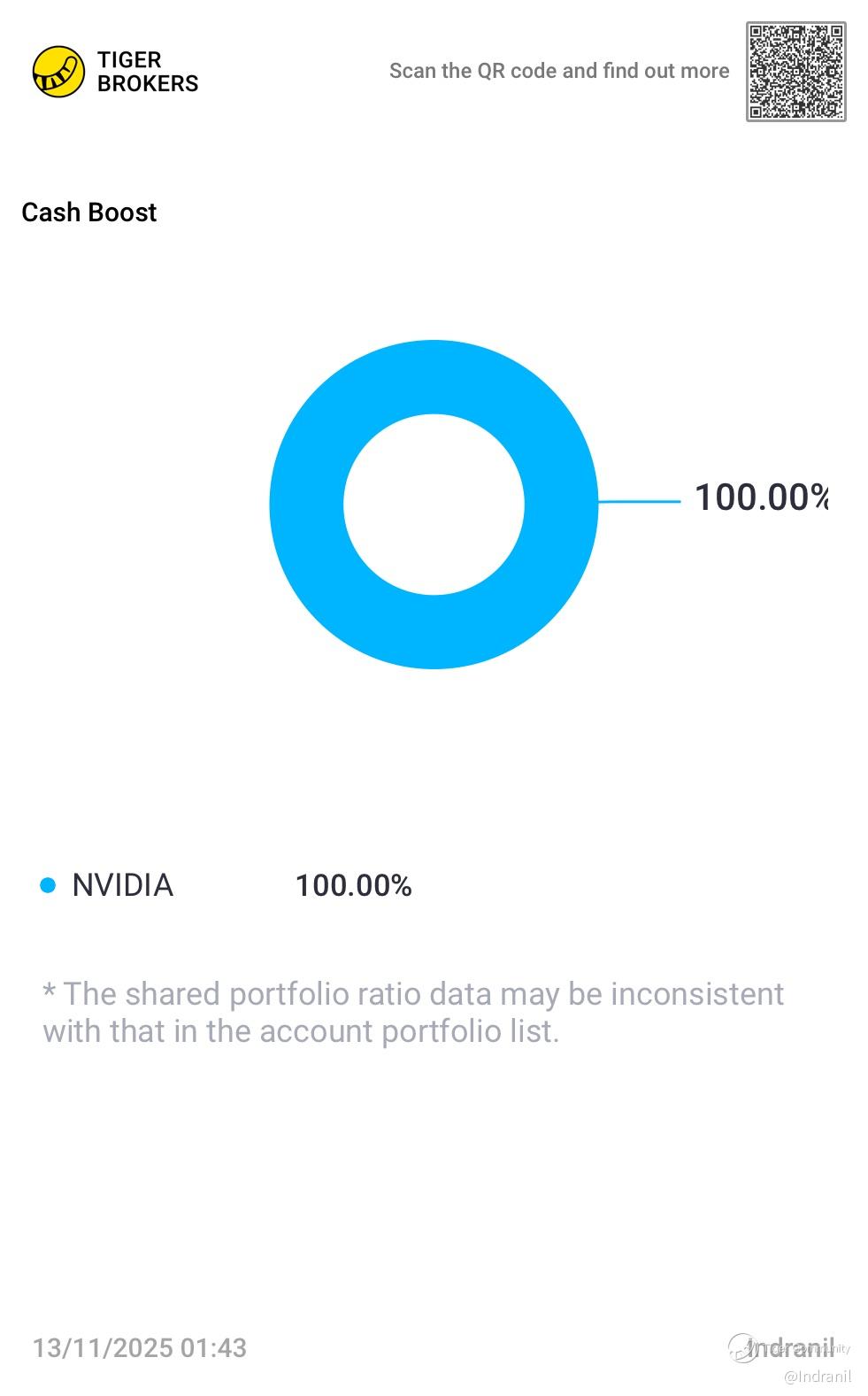Click the 100.00% value in the NVIDIA legend row
The height and width of the screenshot is (1396, 868).
coord(353,885)
